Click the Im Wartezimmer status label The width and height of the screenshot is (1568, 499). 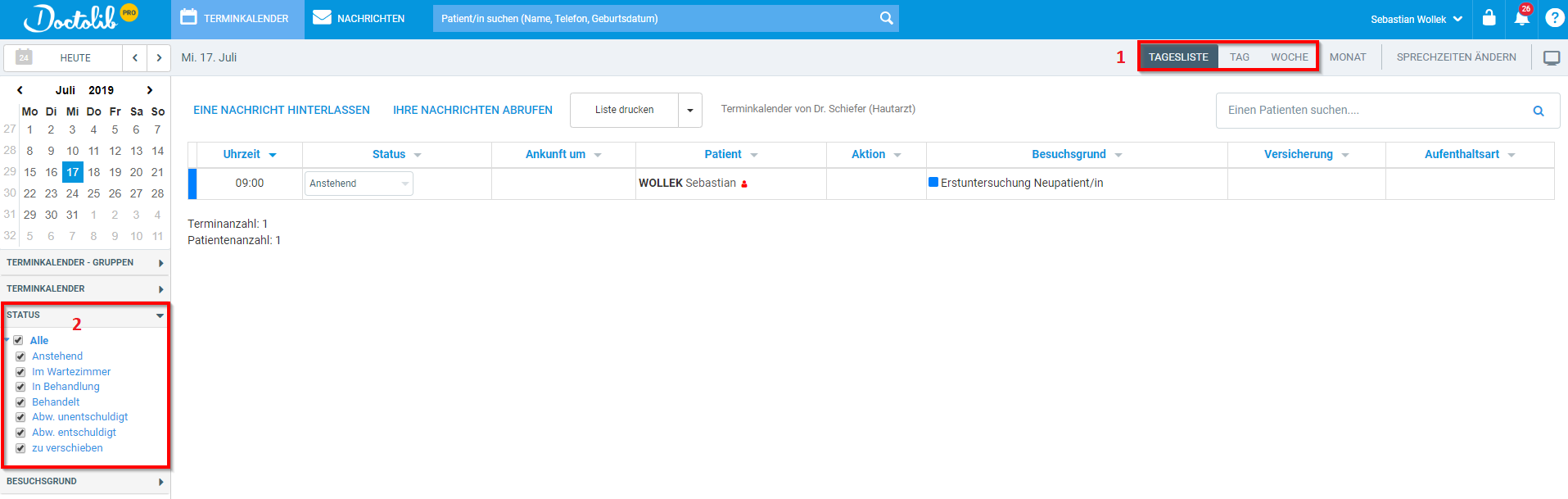(x=71, y=372)
